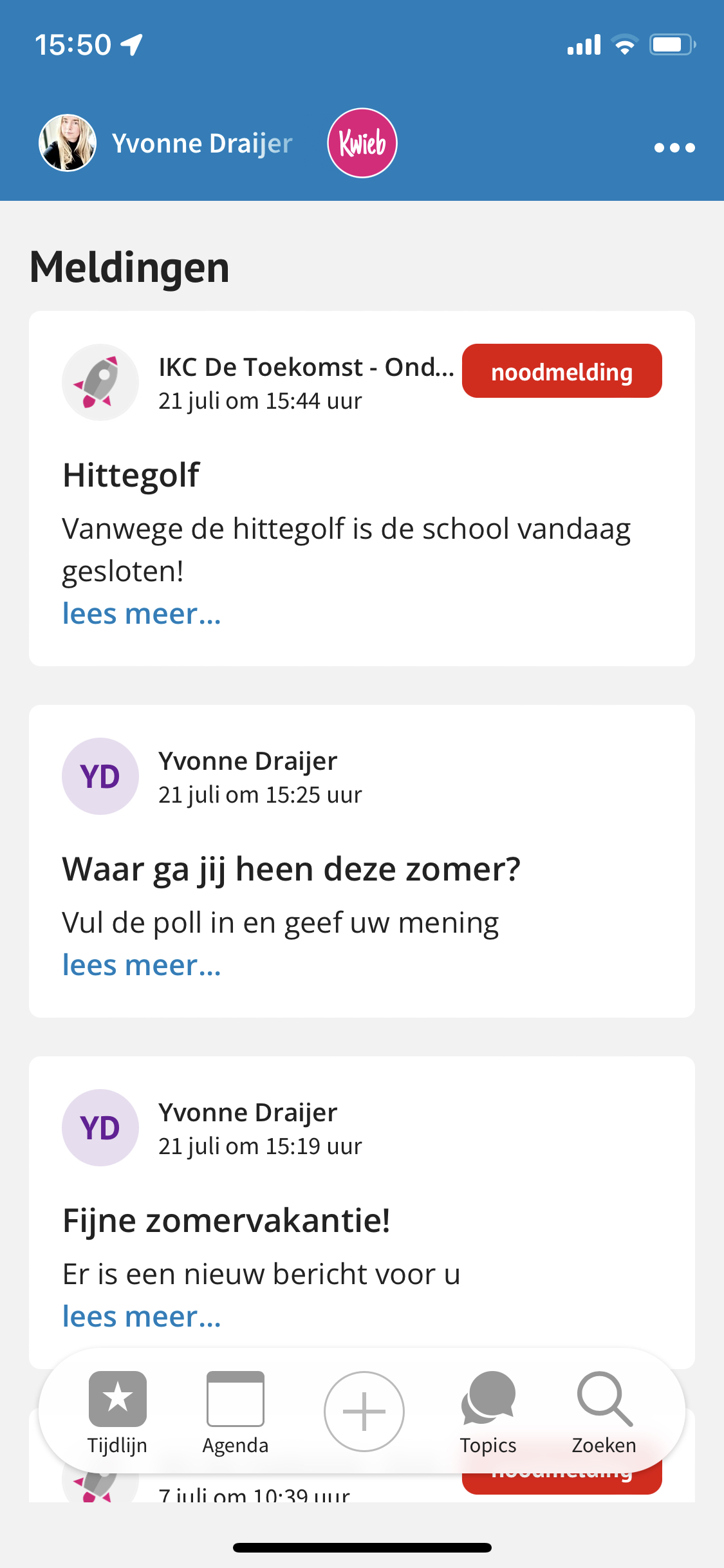Open the Hittegolf notification title
This screenshot has width=724, height=1568.
tap(131, 476)
